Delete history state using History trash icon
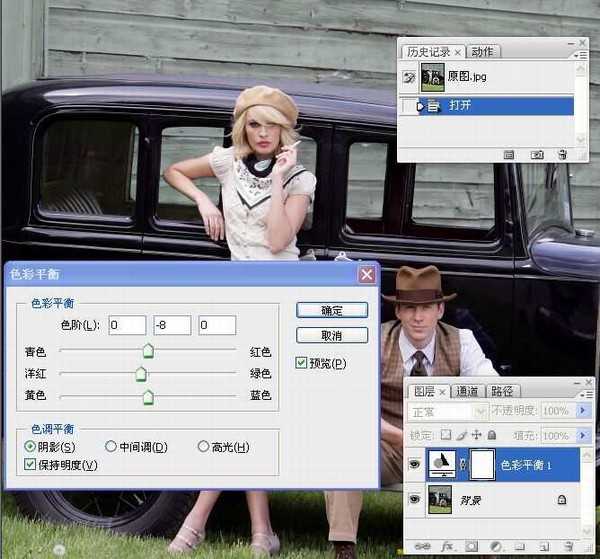Viewport: 600px width, 559px height. click(561, 155)
